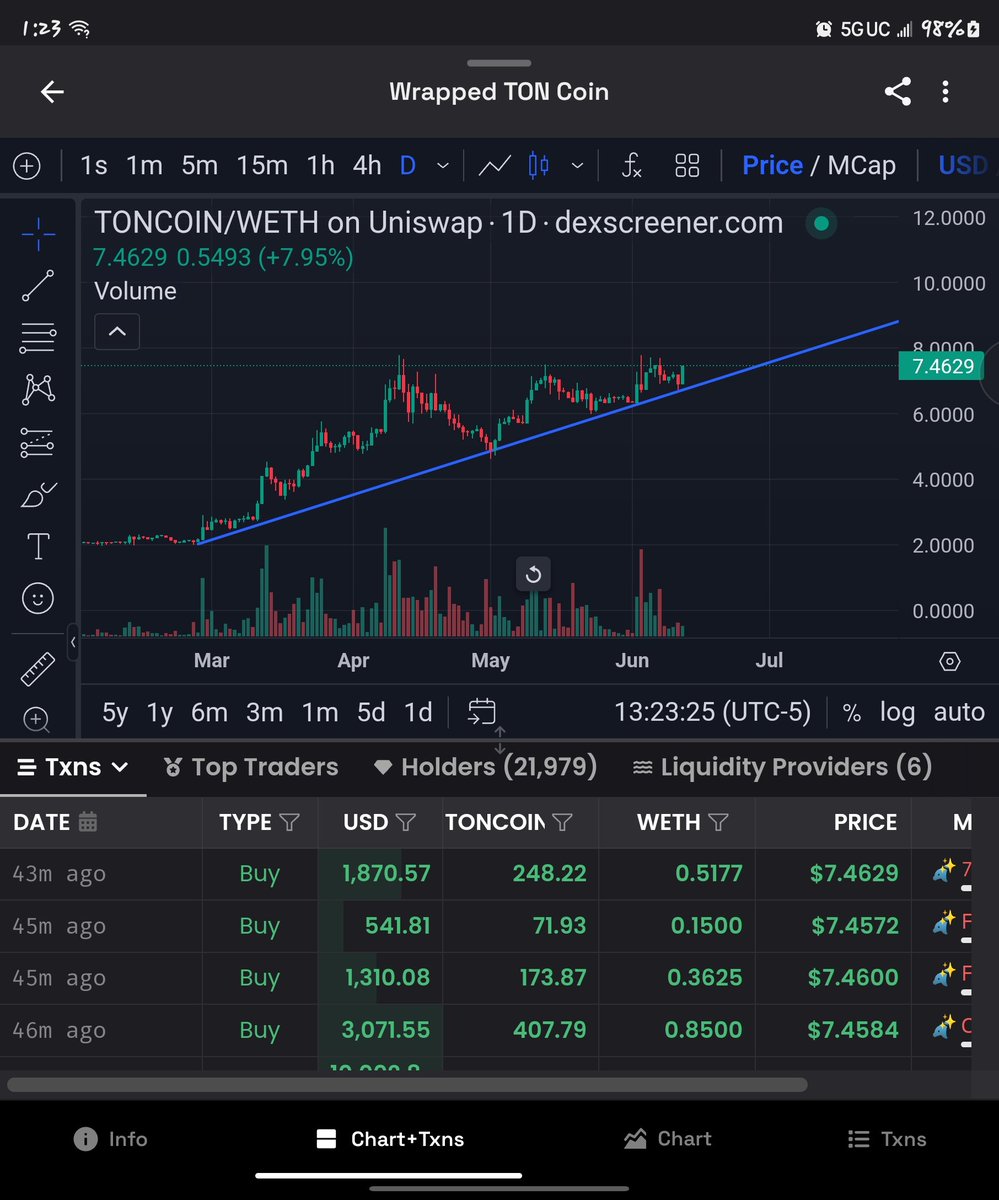Toggle auto scale mode

959,712
